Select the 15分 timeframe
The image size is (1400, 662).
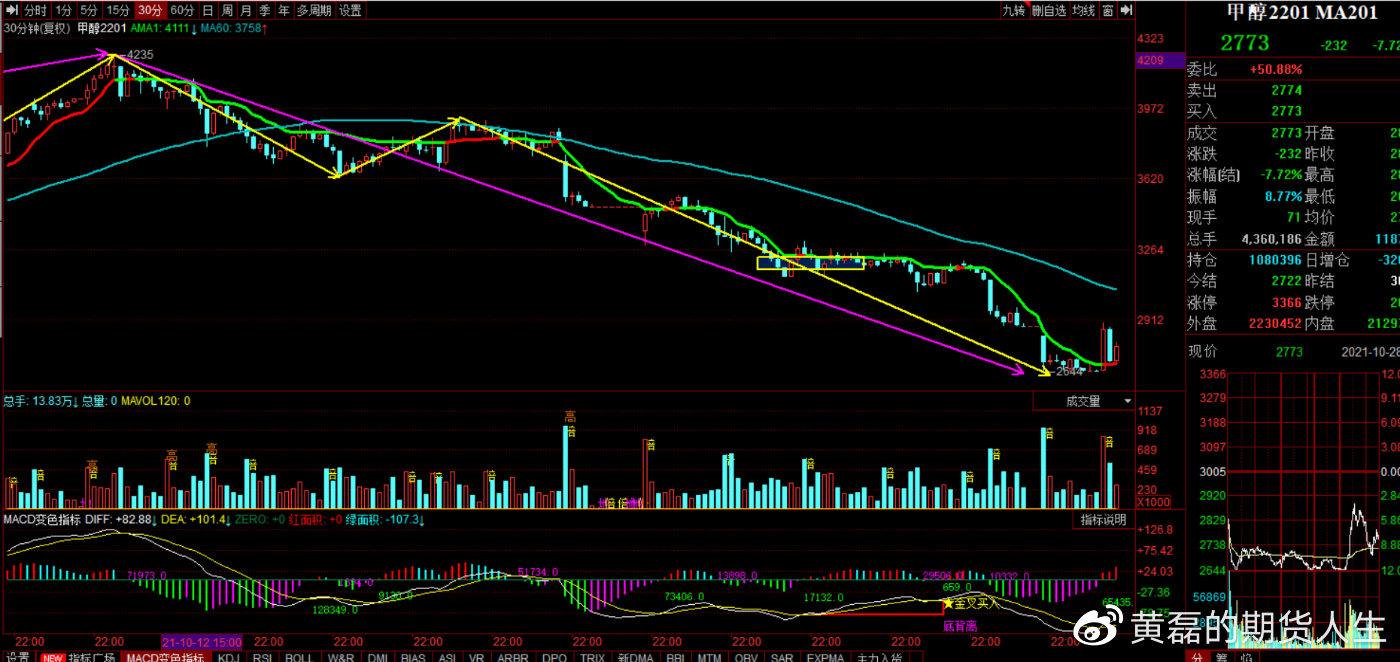[x=118, y=10]
